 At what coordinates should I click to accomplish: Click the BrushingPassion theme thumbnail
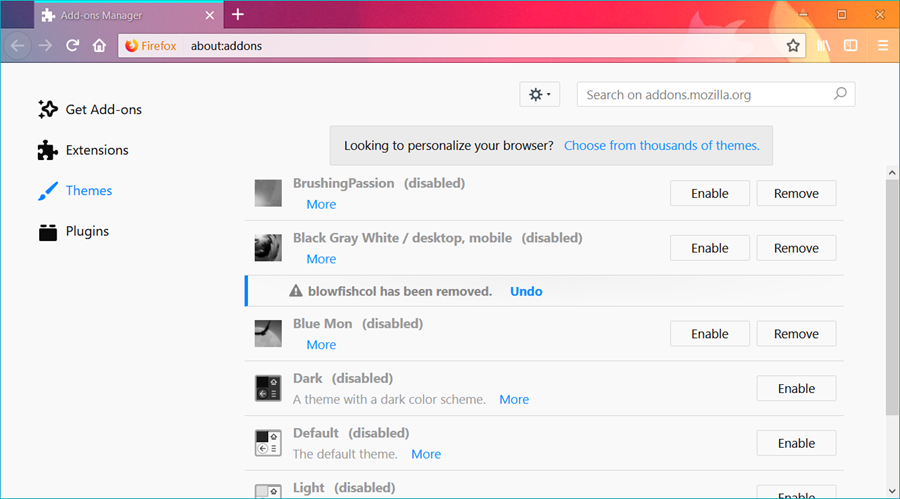point(268,193)
